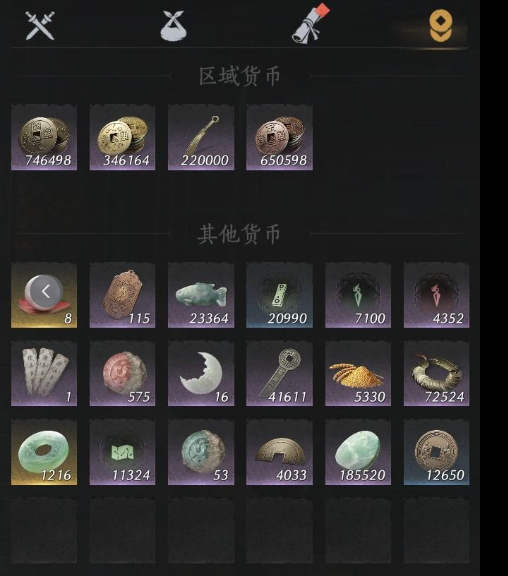Select the white crescent moon jade showing 16
The image size is (508, 576).
[x=201, y=373]
